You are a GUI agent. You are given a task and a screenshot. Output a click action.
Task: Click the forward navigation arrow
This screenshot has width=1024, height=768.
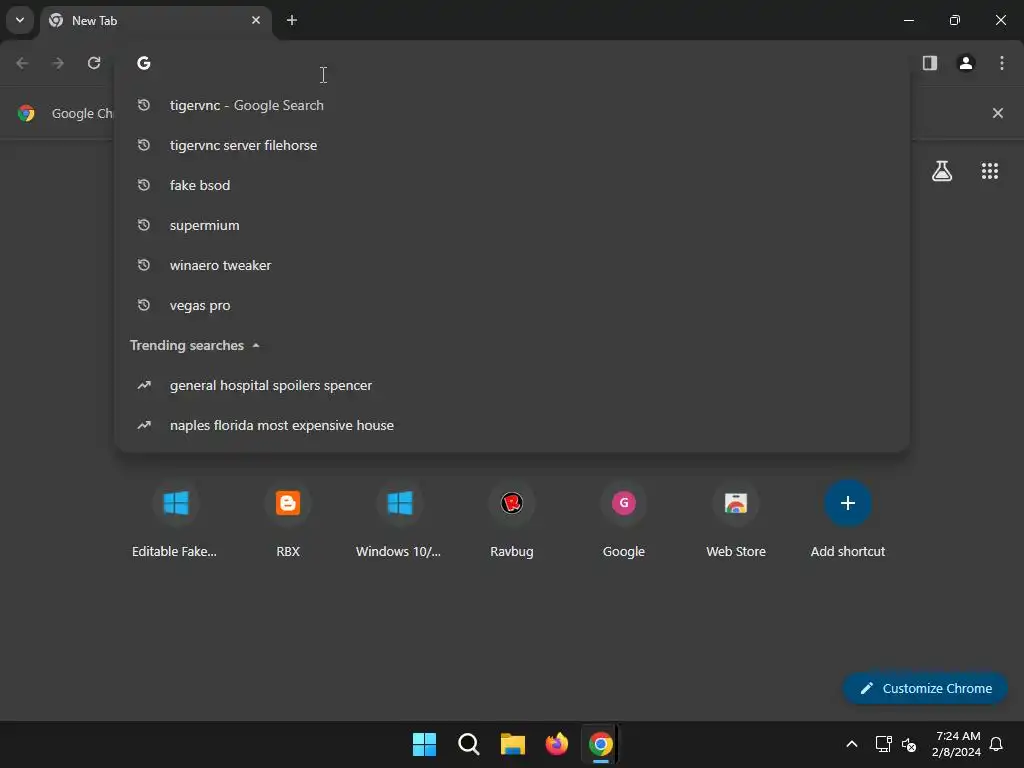[58, 63]
